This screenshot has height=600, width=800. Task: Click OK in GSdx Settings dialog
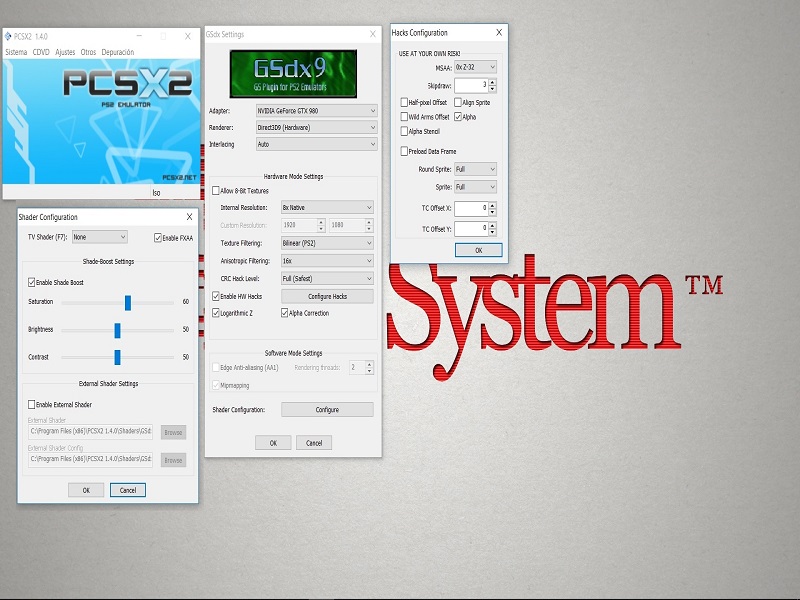click(x=273, y=443)
